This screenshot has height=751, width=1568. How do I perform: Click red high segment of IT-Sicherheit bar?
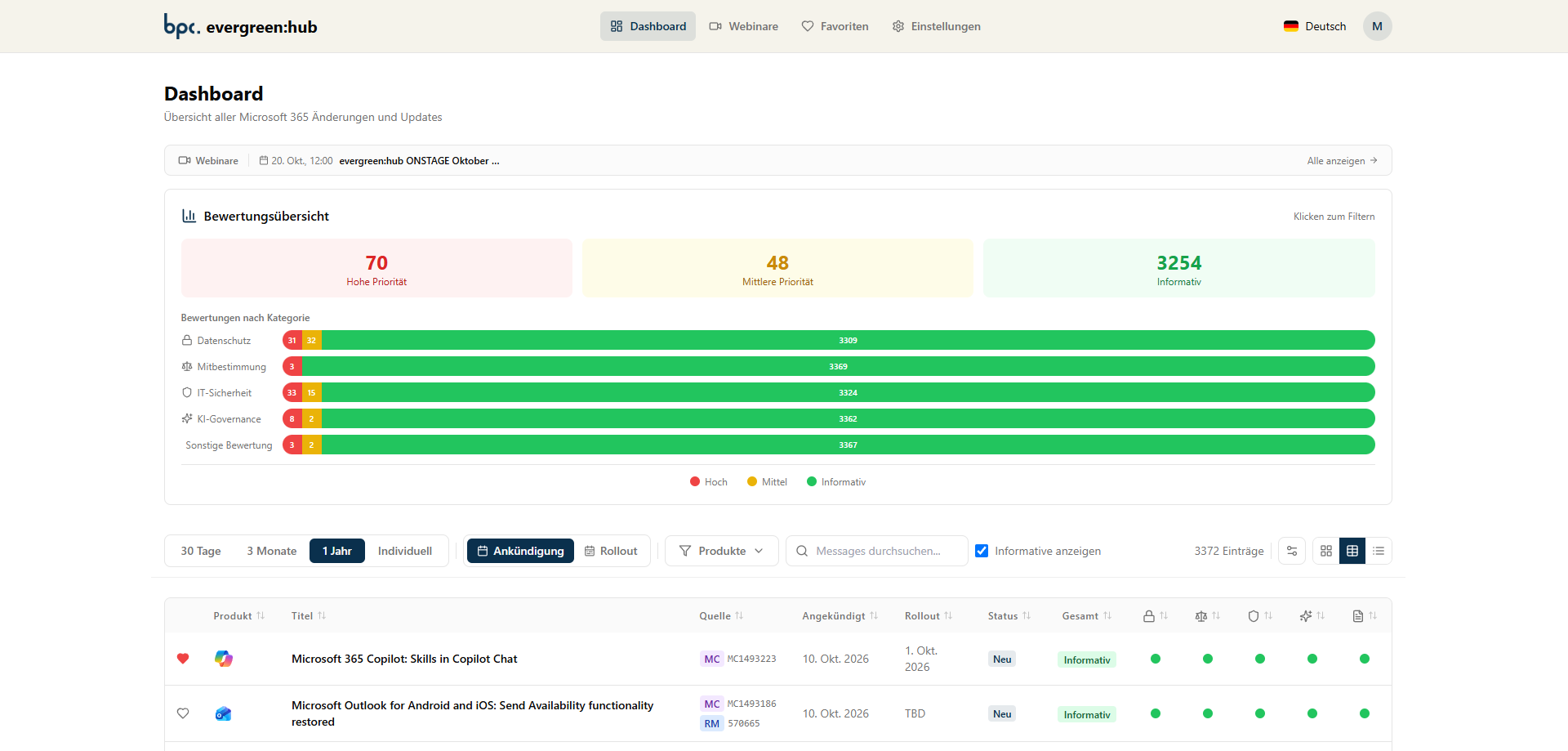click(292, 392)
